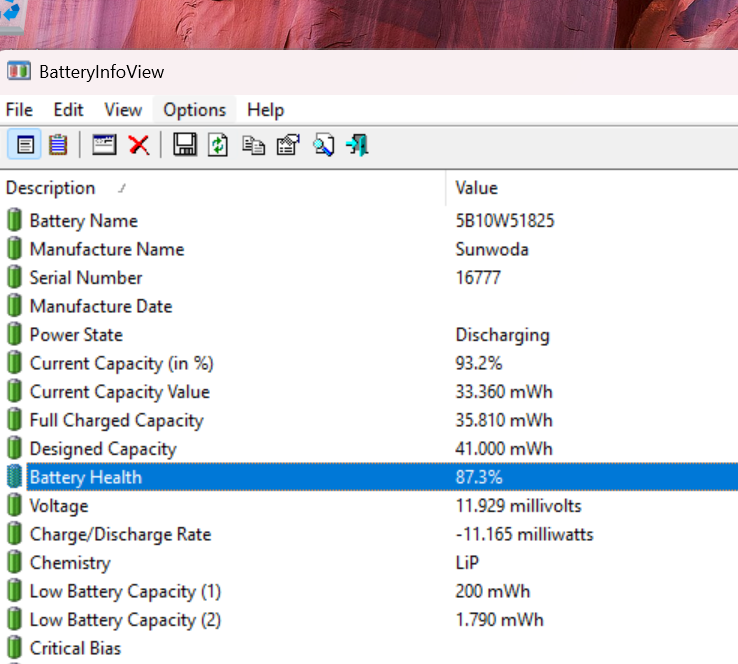Sort by the Description column header
Image resolution: width=738 pixels, height=664 pixels.
[50, 188]
